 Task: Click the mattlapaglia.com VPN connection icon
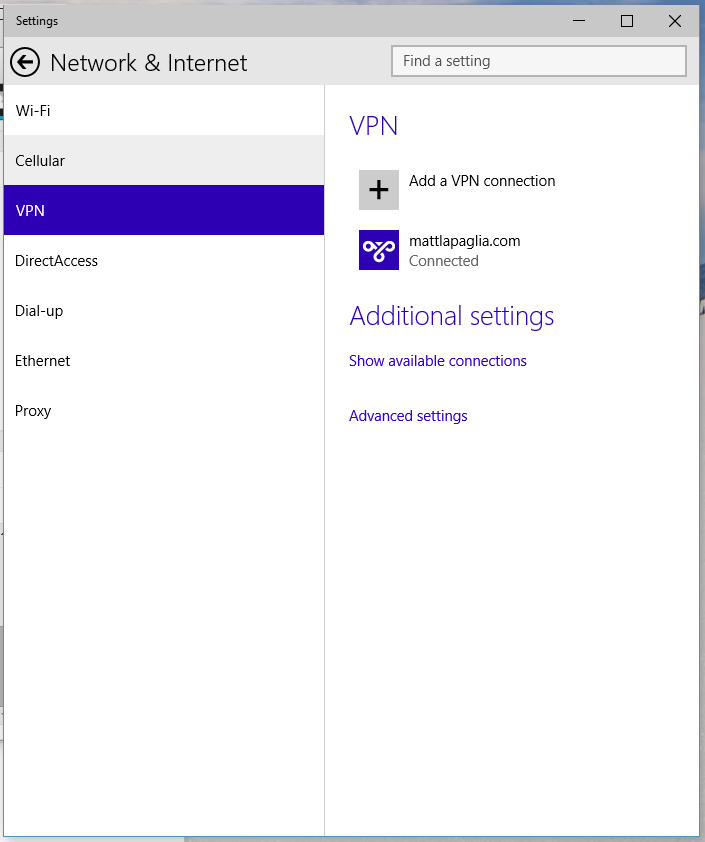379,250
